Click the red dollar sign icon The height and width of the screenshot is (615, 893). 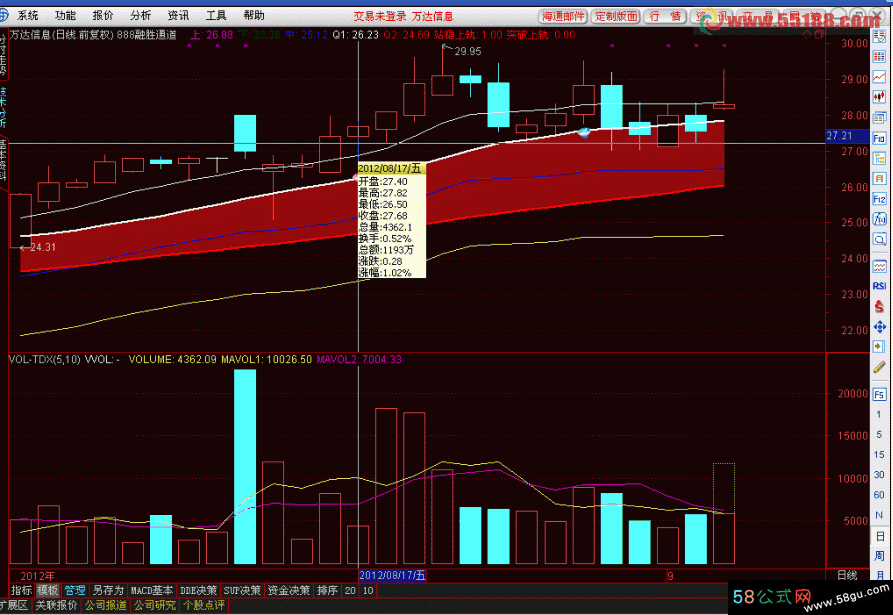pos(879,306)
